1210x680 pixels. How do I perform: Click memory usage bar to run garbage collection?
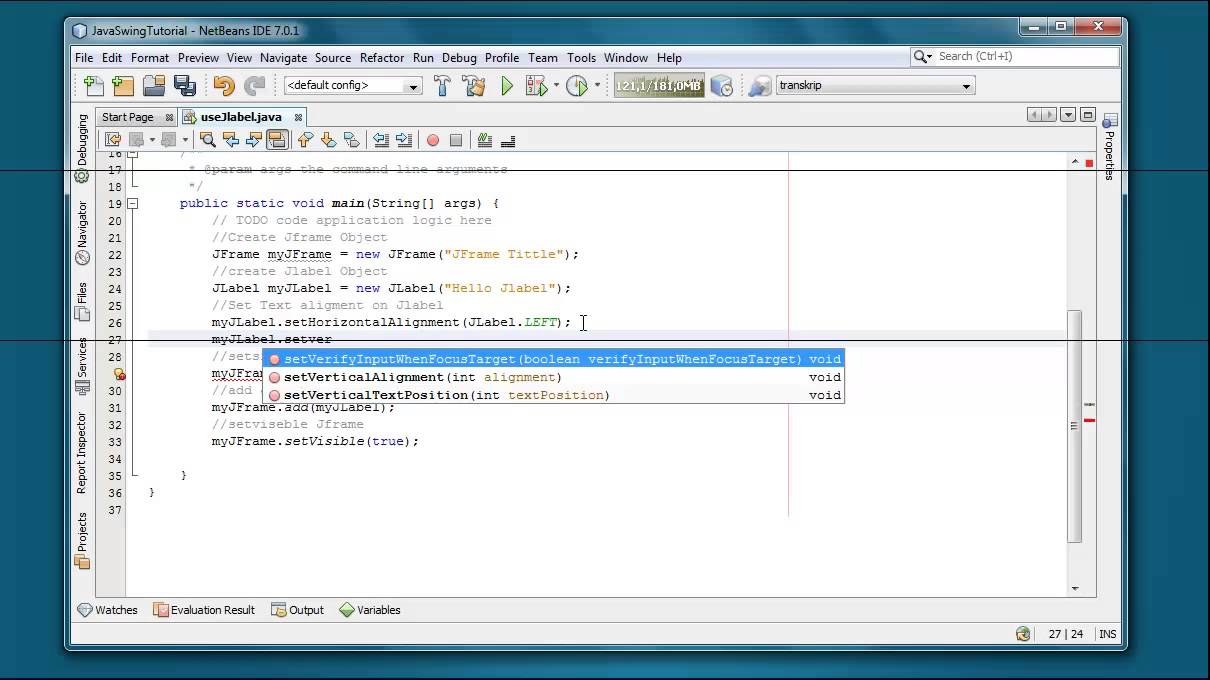(x=659, y=86)
